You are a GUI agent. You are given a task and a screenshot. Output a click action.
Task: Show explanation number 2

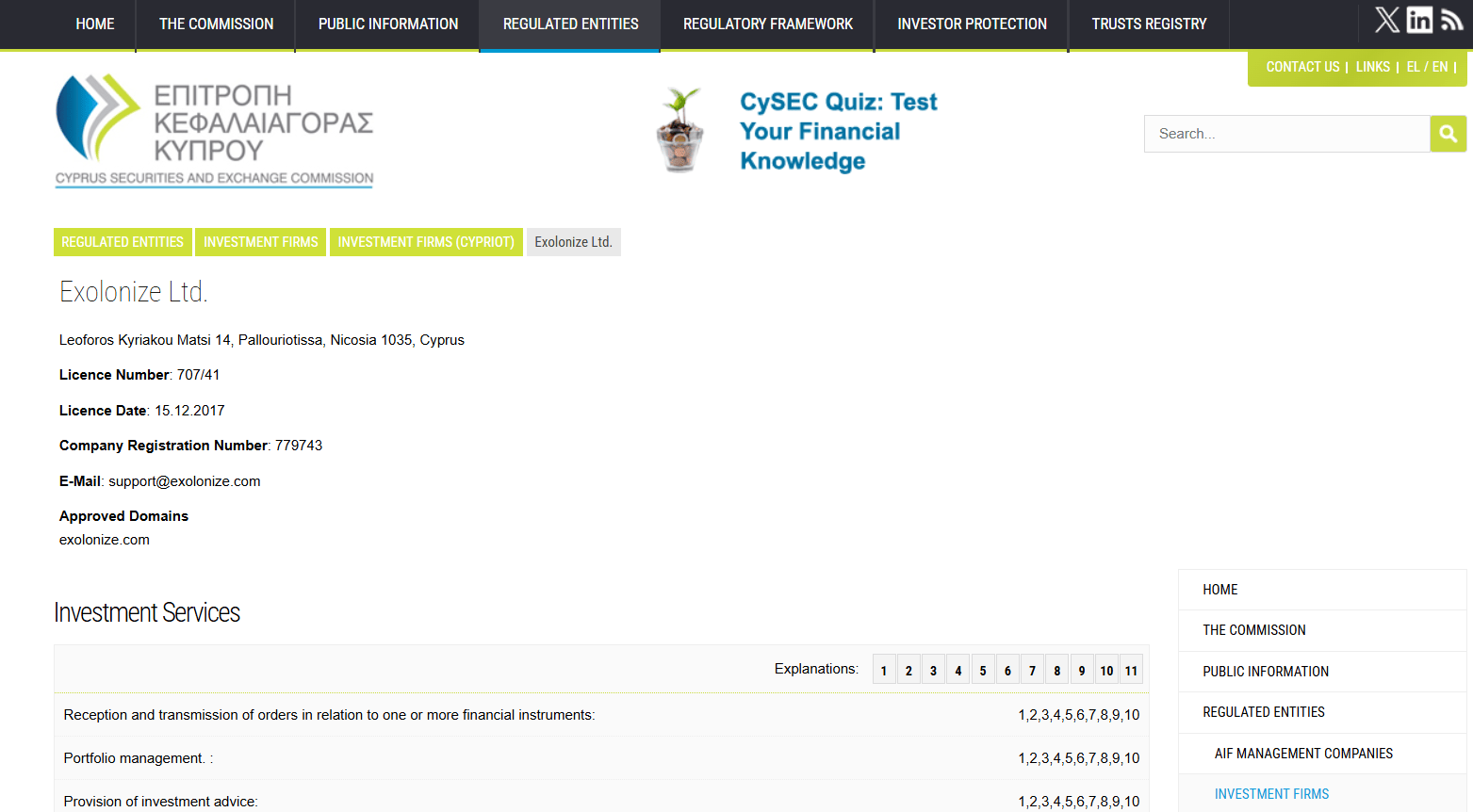908,670
